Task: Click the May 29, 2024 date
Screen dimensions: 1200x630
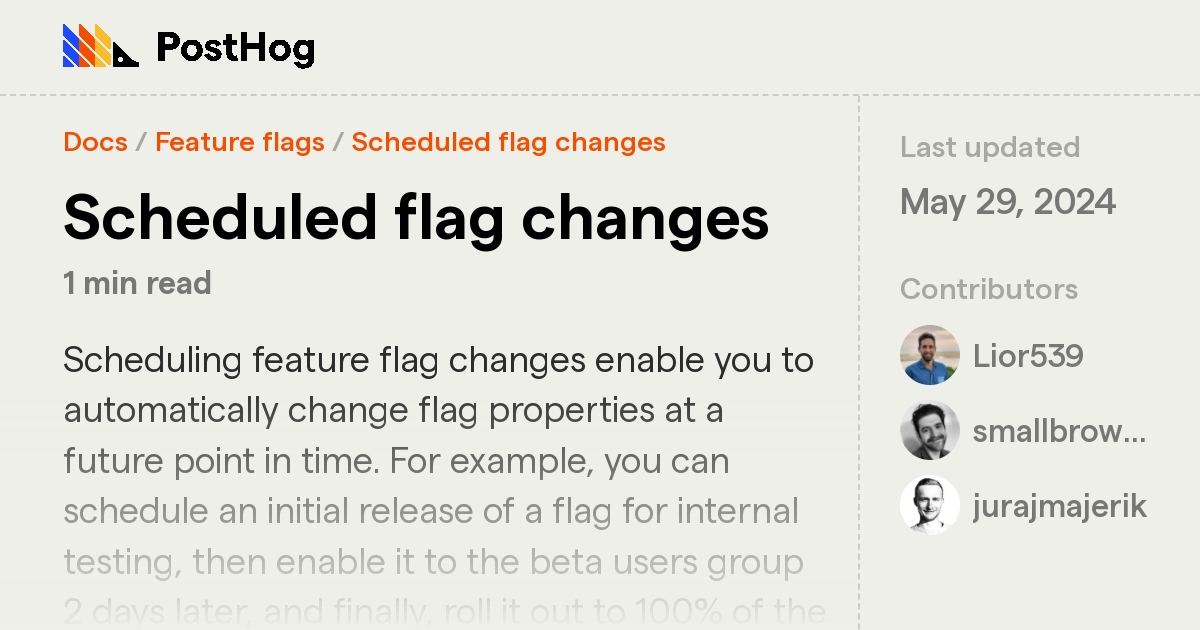Action: 1008,202
